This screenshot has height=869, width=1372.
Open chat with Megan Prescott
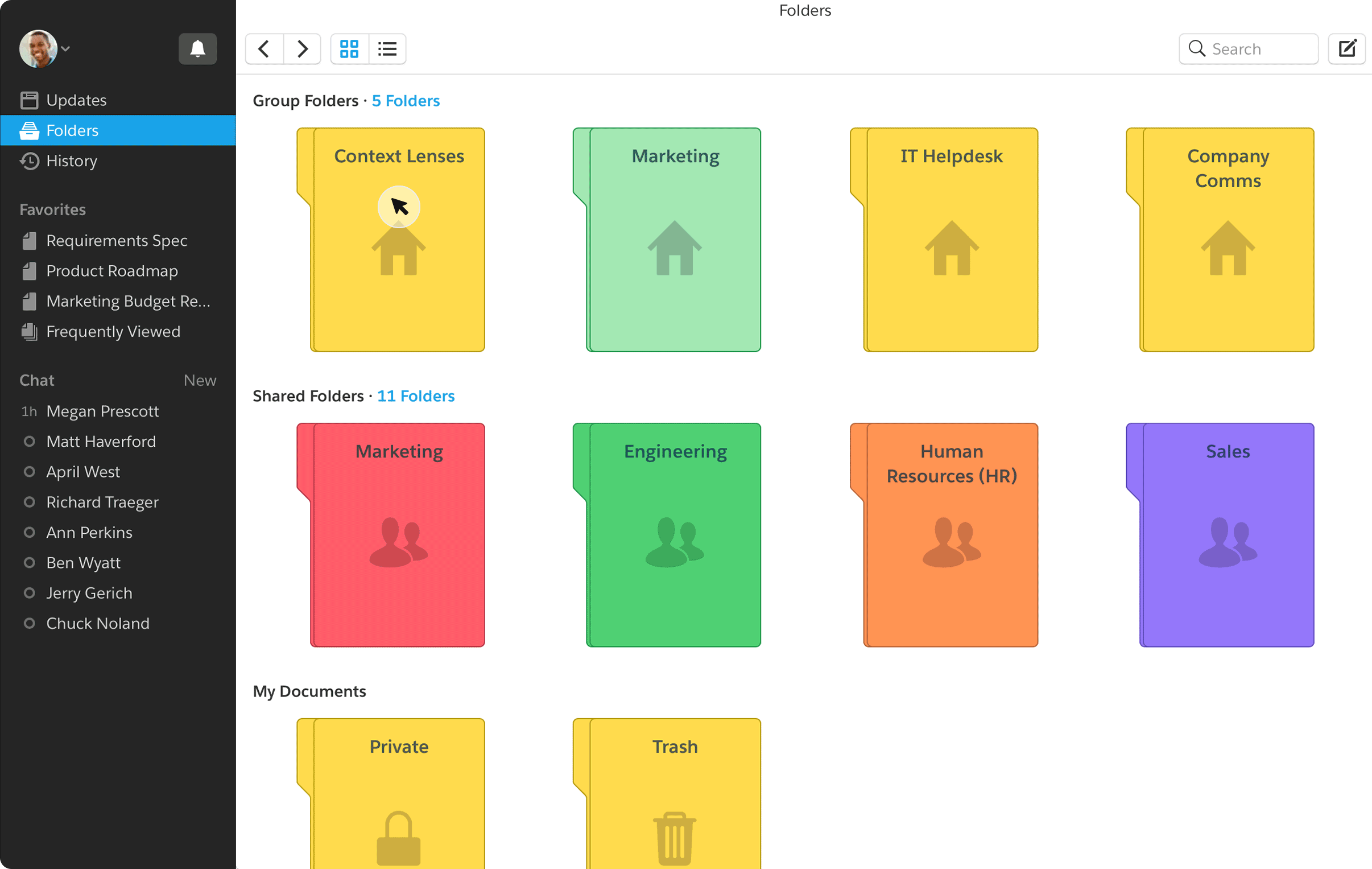click(118, 411)
